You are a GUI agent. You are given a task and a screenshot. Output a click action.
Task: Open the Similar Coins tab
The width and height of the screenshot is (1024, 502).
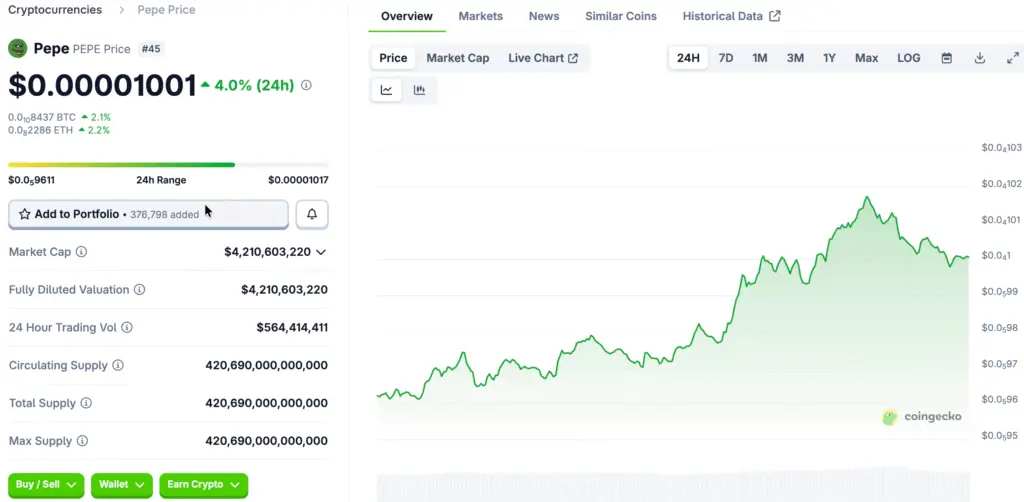click(x=621, y=16)
